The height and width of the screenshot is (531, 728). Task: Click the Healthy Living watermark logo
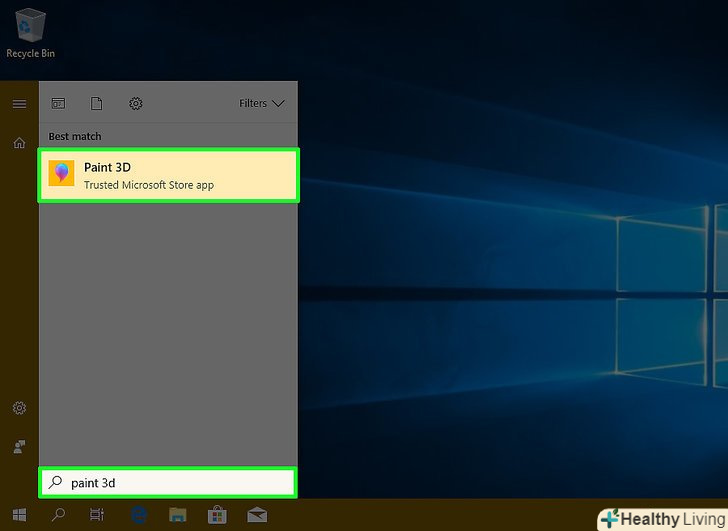662,519
